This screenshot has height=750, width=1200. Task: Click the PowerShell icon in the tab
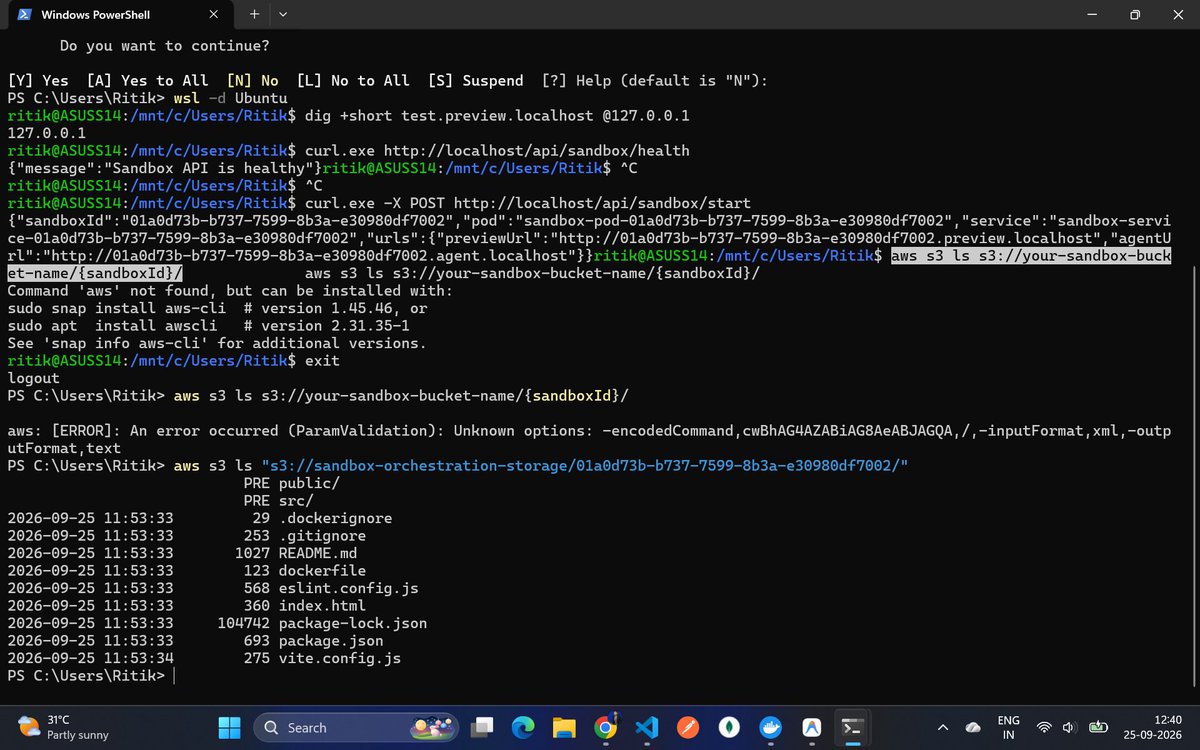(23, 15)
